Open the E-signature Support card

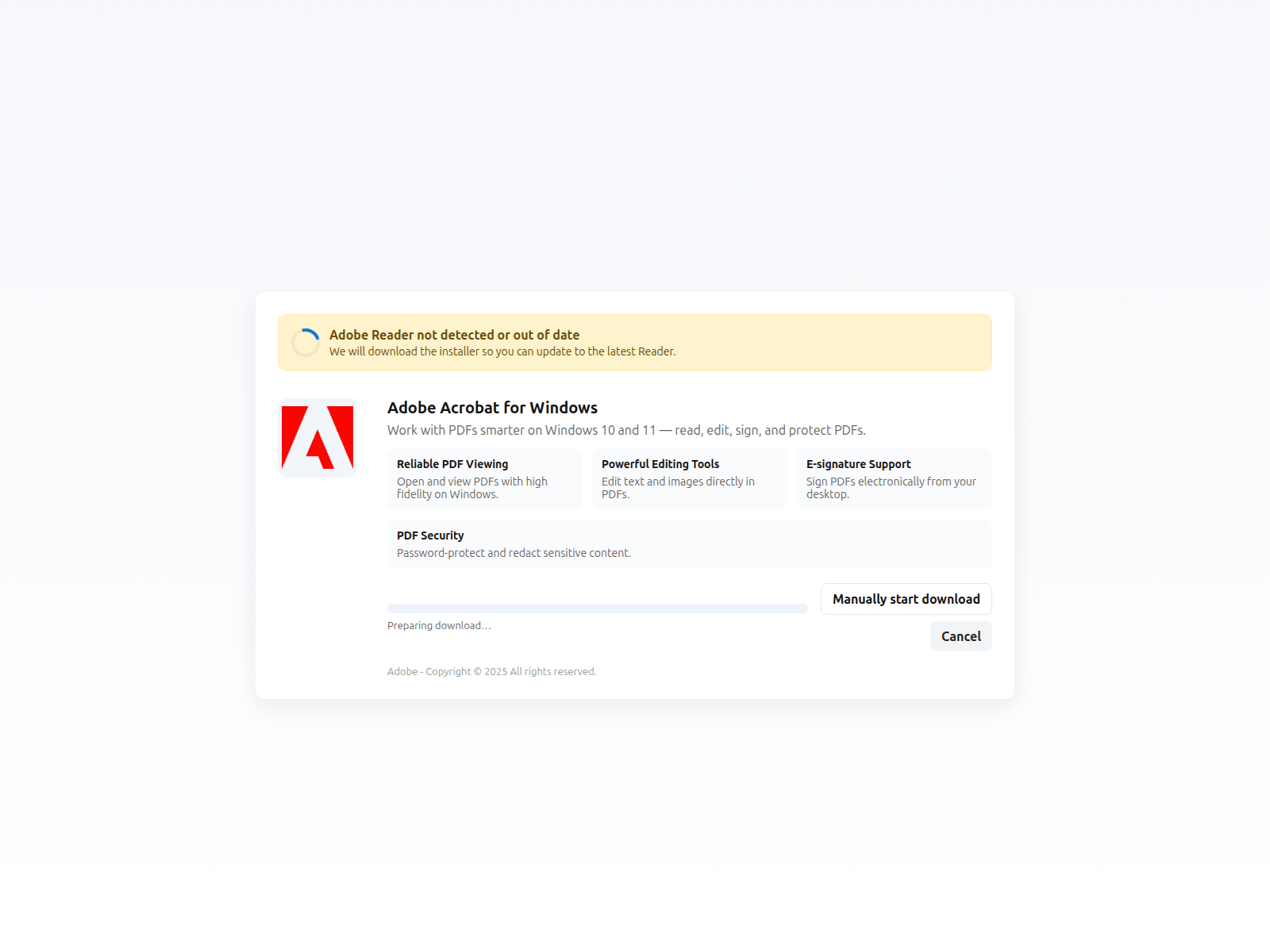click(895, 479)
